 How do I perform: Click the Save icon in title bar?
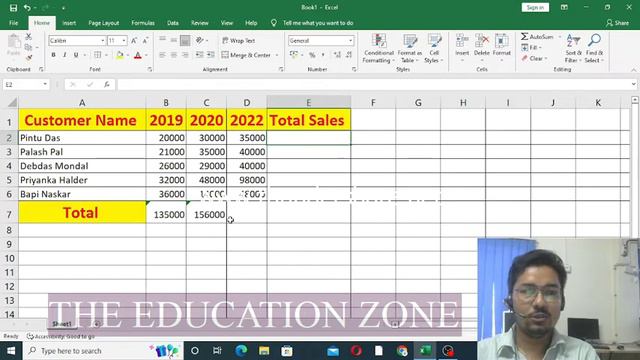13,7
